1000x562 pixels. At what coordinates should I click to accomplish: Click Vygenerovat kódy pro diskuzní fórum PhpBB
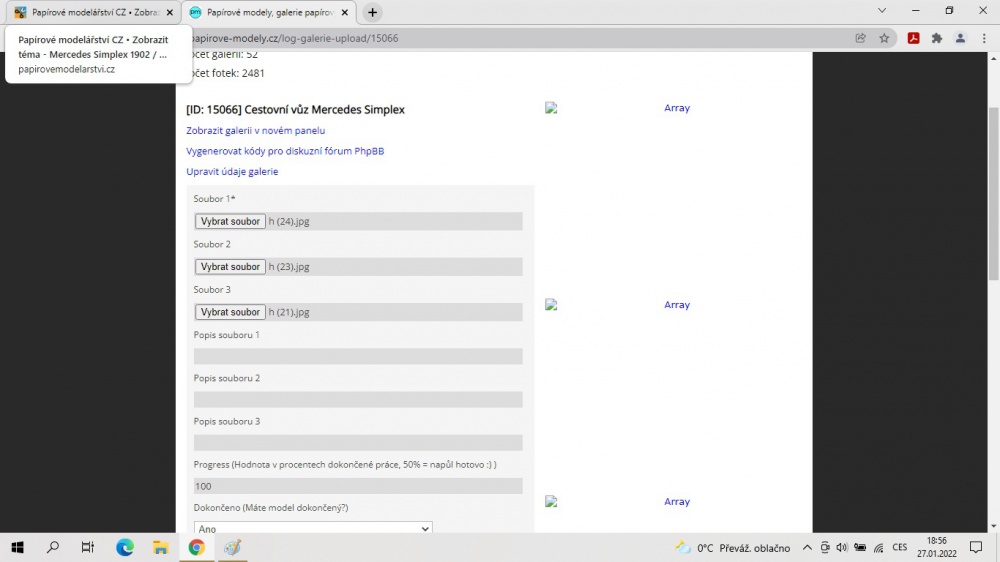point(285,151)
